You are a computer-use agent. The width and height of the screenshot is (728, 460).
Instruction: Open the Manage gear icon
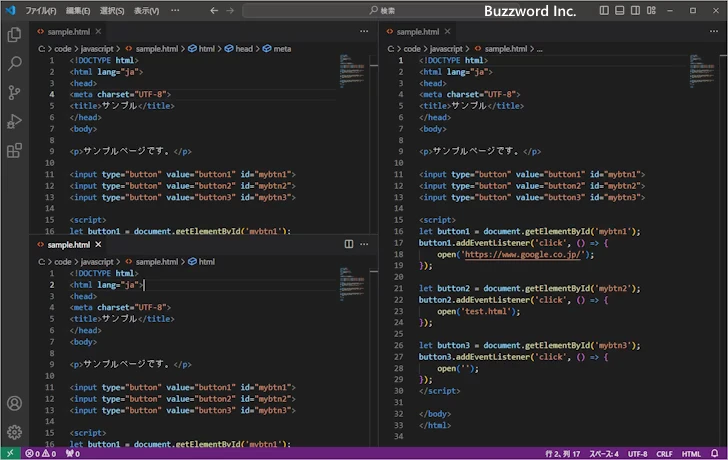coord(14,432)
